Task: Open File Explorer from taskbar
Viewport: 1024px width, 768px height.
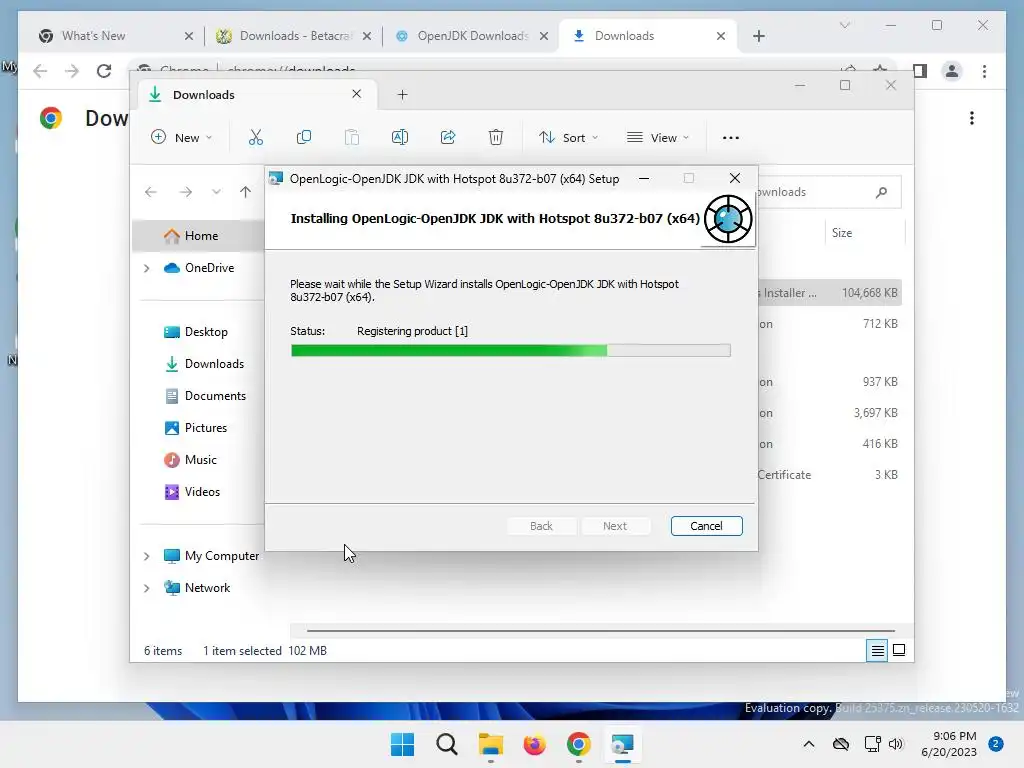Action: coord(490,744)
